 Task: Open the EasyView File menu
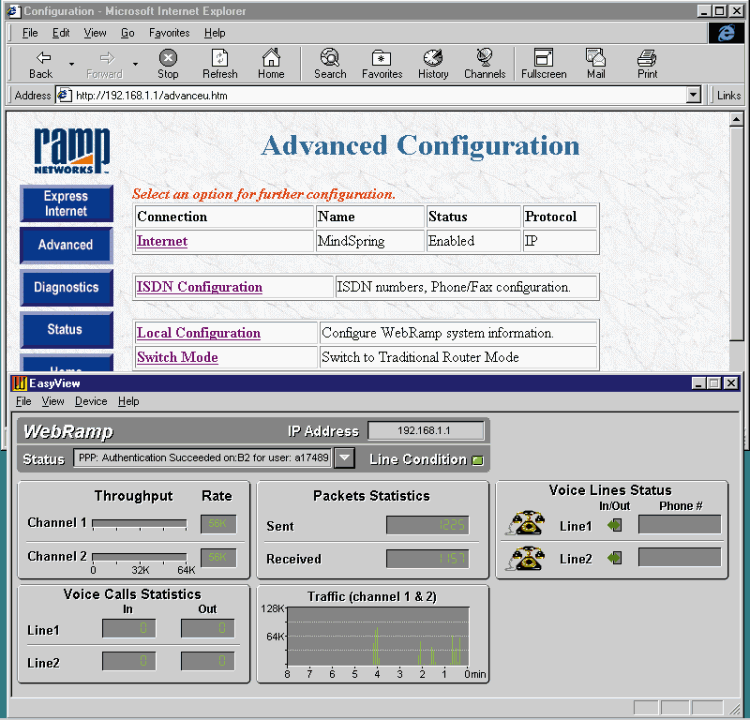23,401
